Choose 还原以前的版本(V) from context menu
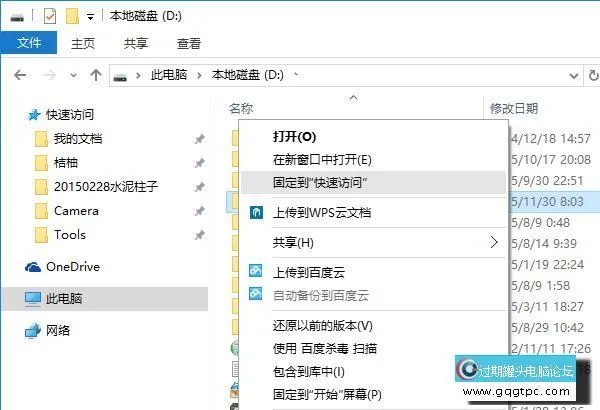The image size is (600, 410). click(373, 326)
